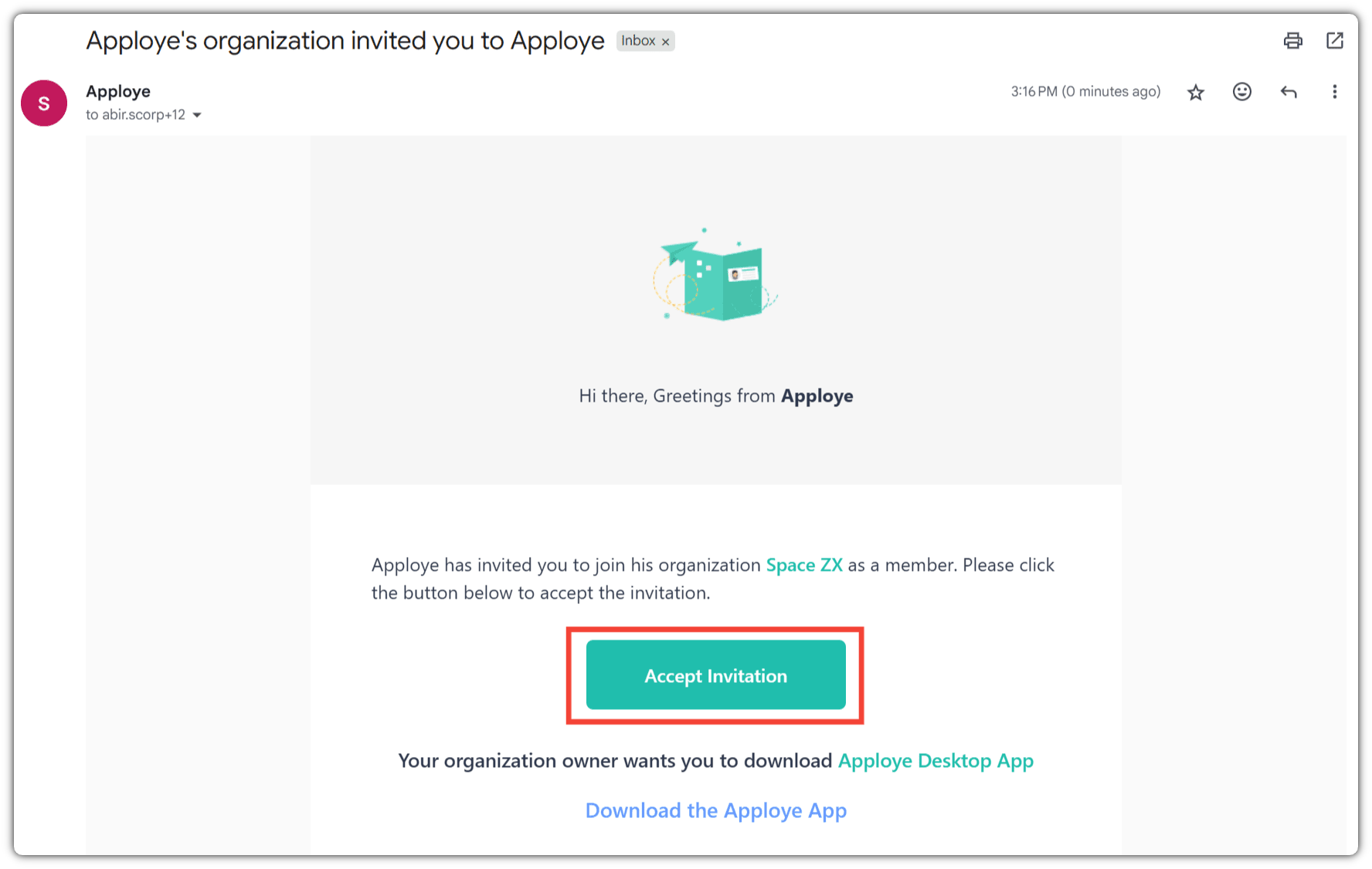The height and width of the screenshot is (869, 1372).
Task: Add an emoji reaction to the email
Action: pos(1242,92)
